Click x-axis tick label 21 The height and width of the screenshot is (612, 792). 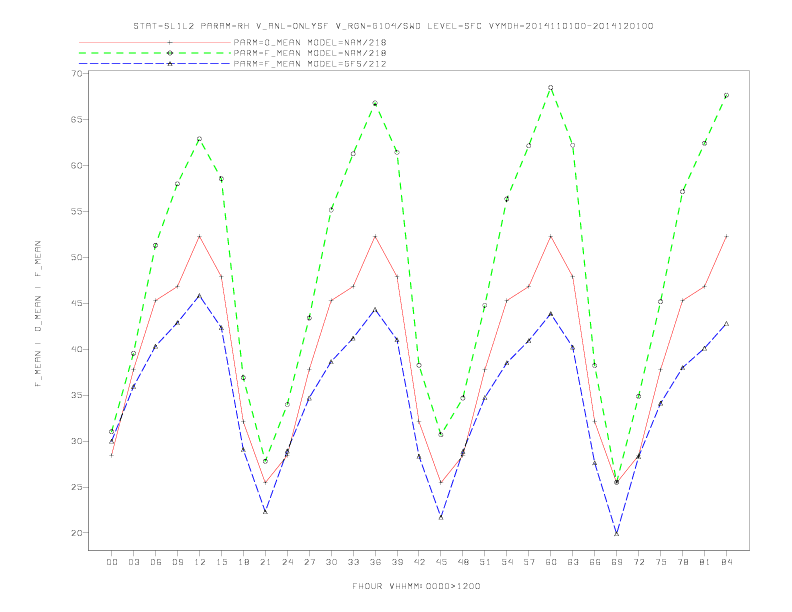[x=265, y=562]
